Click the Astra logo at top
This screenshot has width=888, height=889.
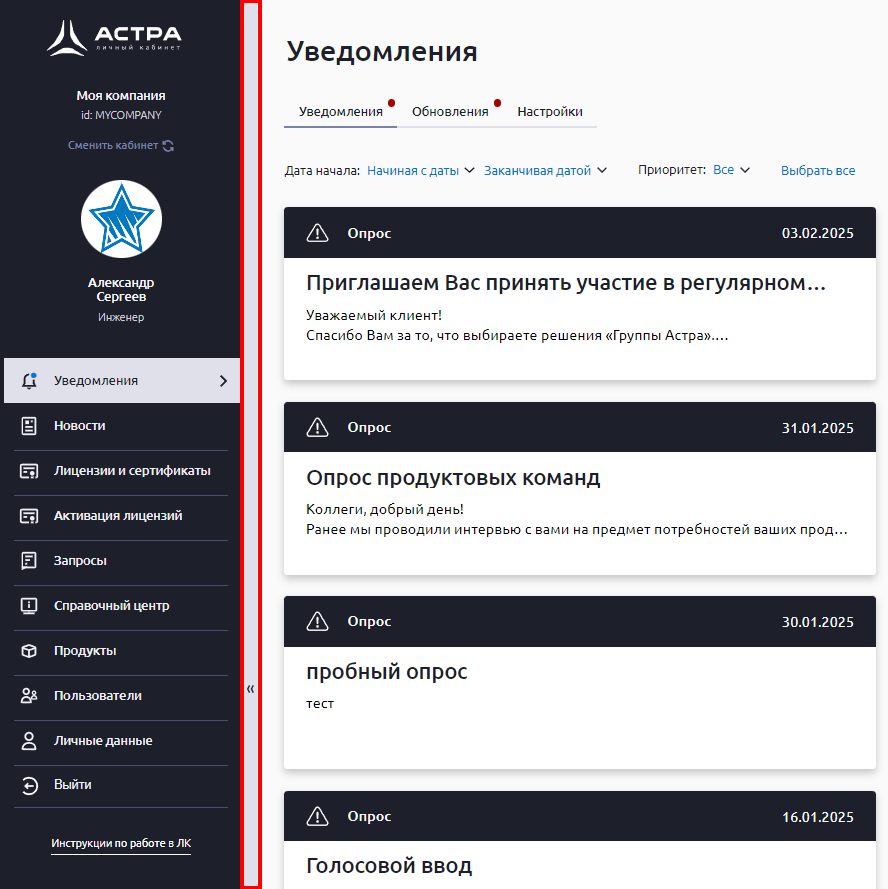114,38
